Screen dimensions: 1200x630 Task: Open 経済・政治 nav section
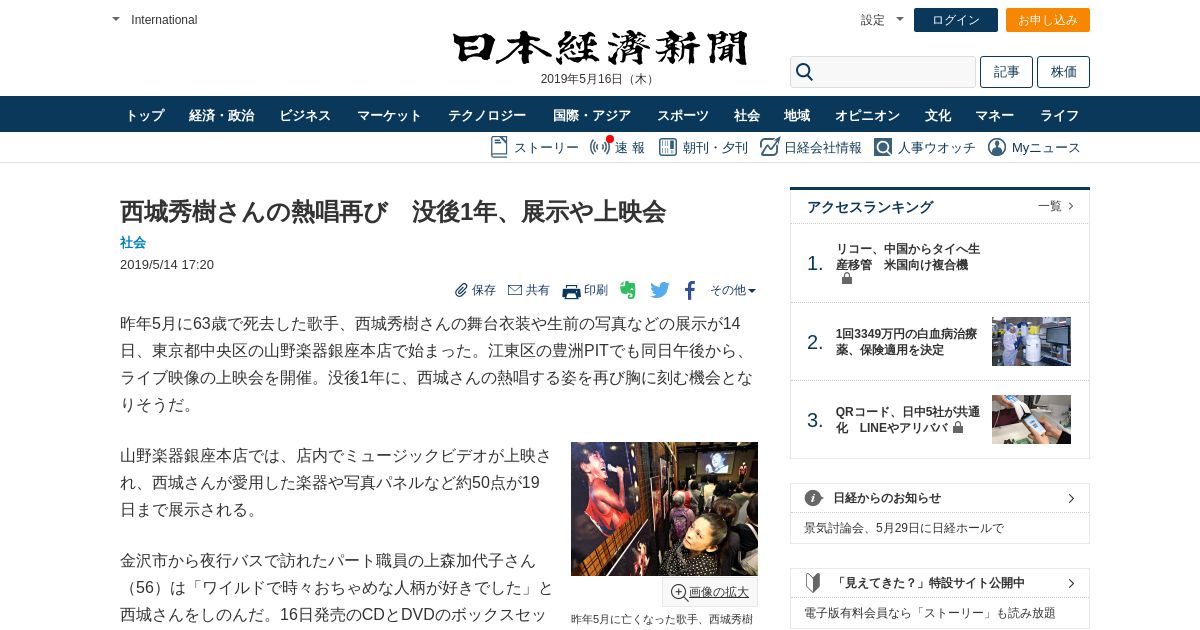(222, 115)
